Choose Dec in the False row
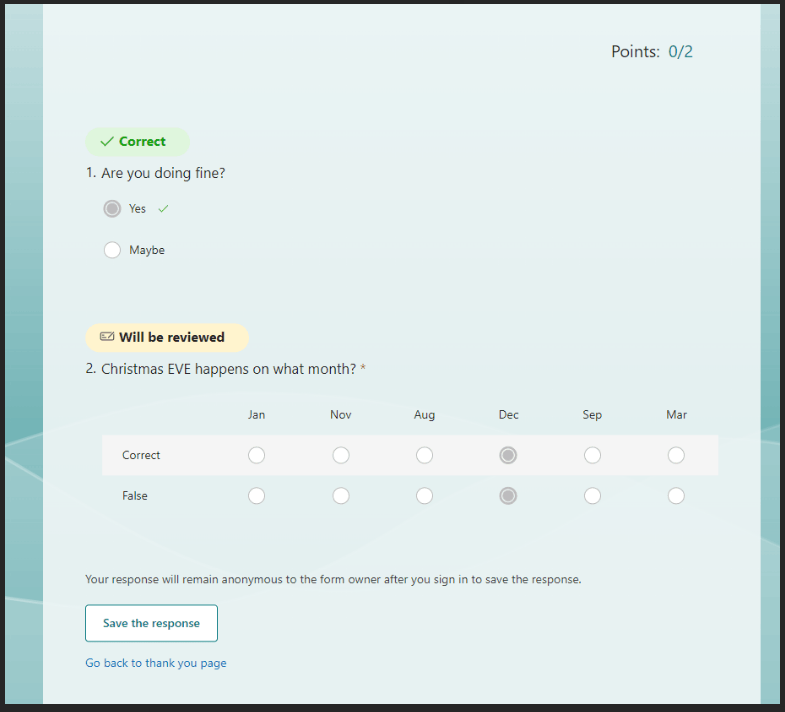 (x=508, y=496)
